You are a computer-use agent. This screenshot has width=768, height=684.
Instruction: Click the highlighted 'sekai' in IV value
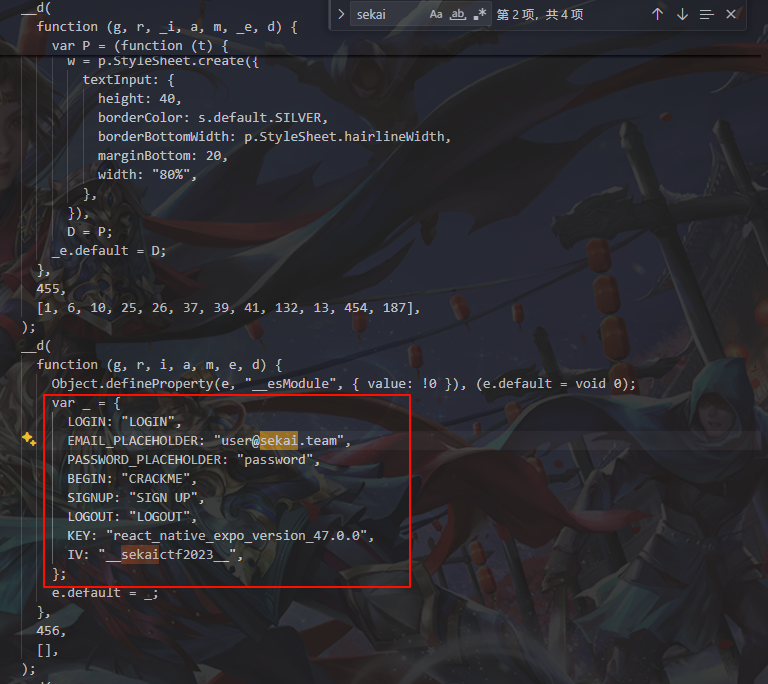point(139,555)
